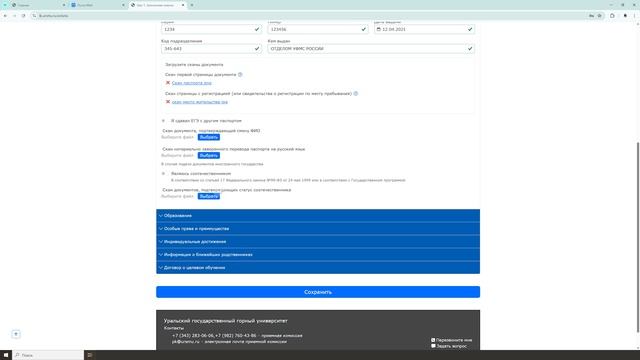Expand the 'Особые права и преимущества' section

pos(318,229)
